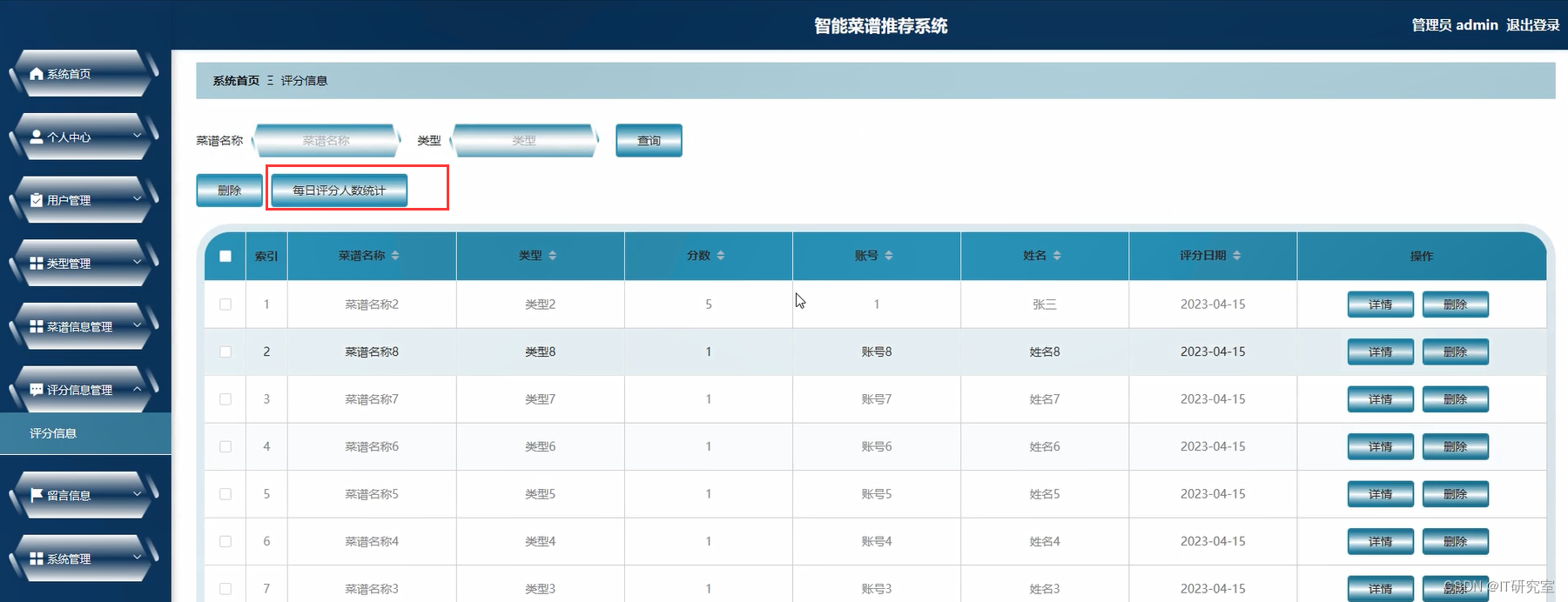Sort table by 菜谱名称 column arrows
The width and height of the screenshot is (1568, 602).
click(395, 256)
